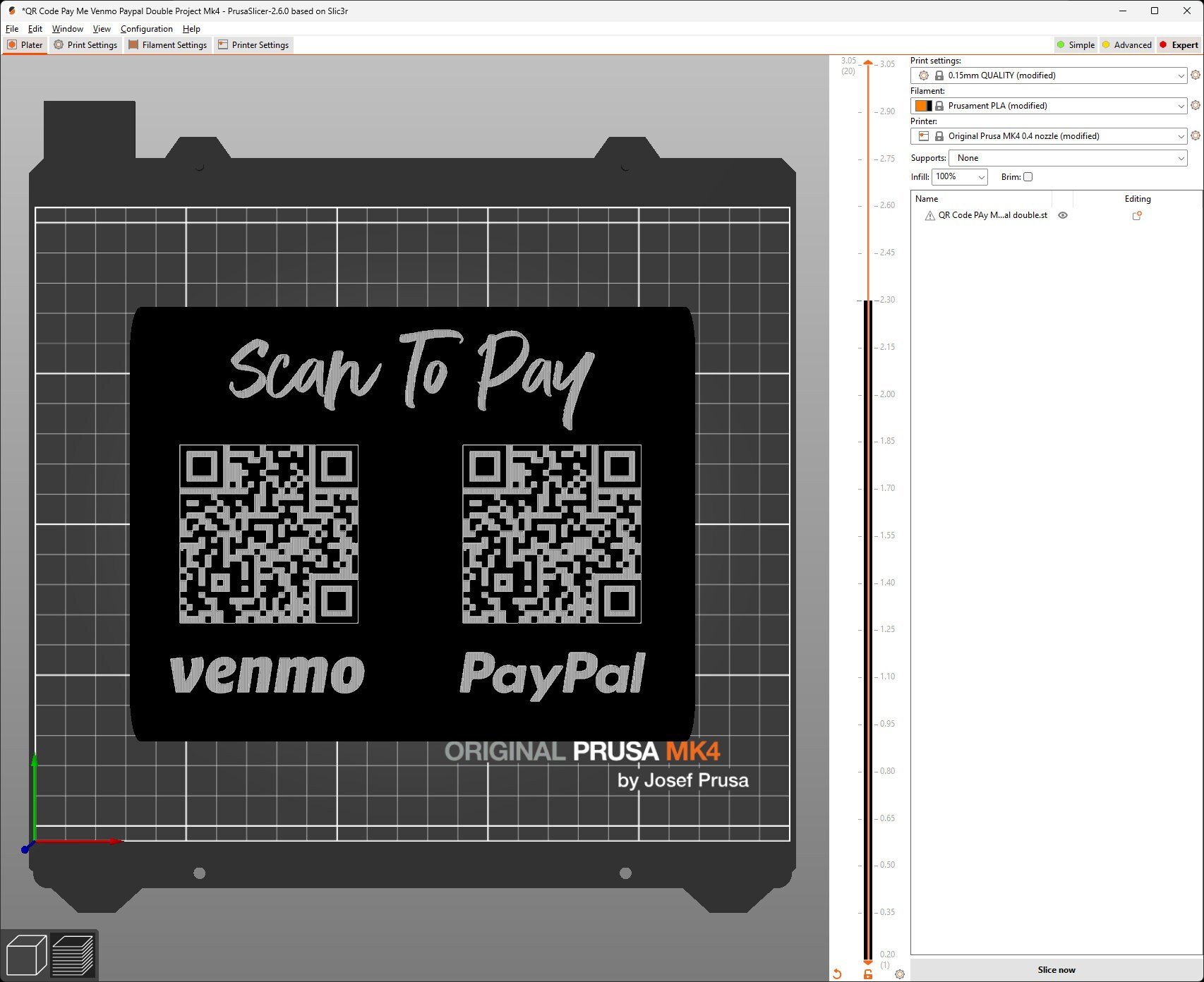Expand the Print settings preset dropdown
1204x982 pixels.
click(1181, 75)
